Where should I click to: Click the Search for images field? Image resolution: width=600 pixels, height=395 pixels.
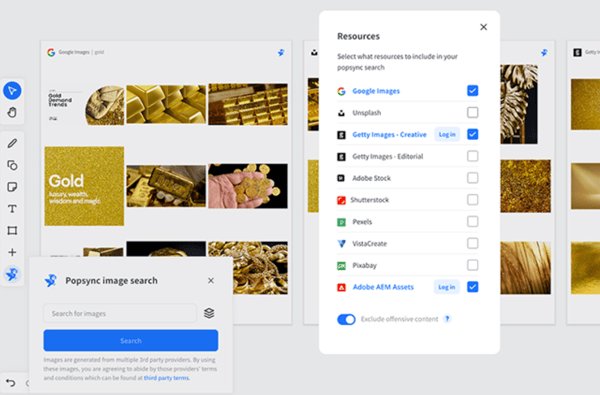point(120,313)
